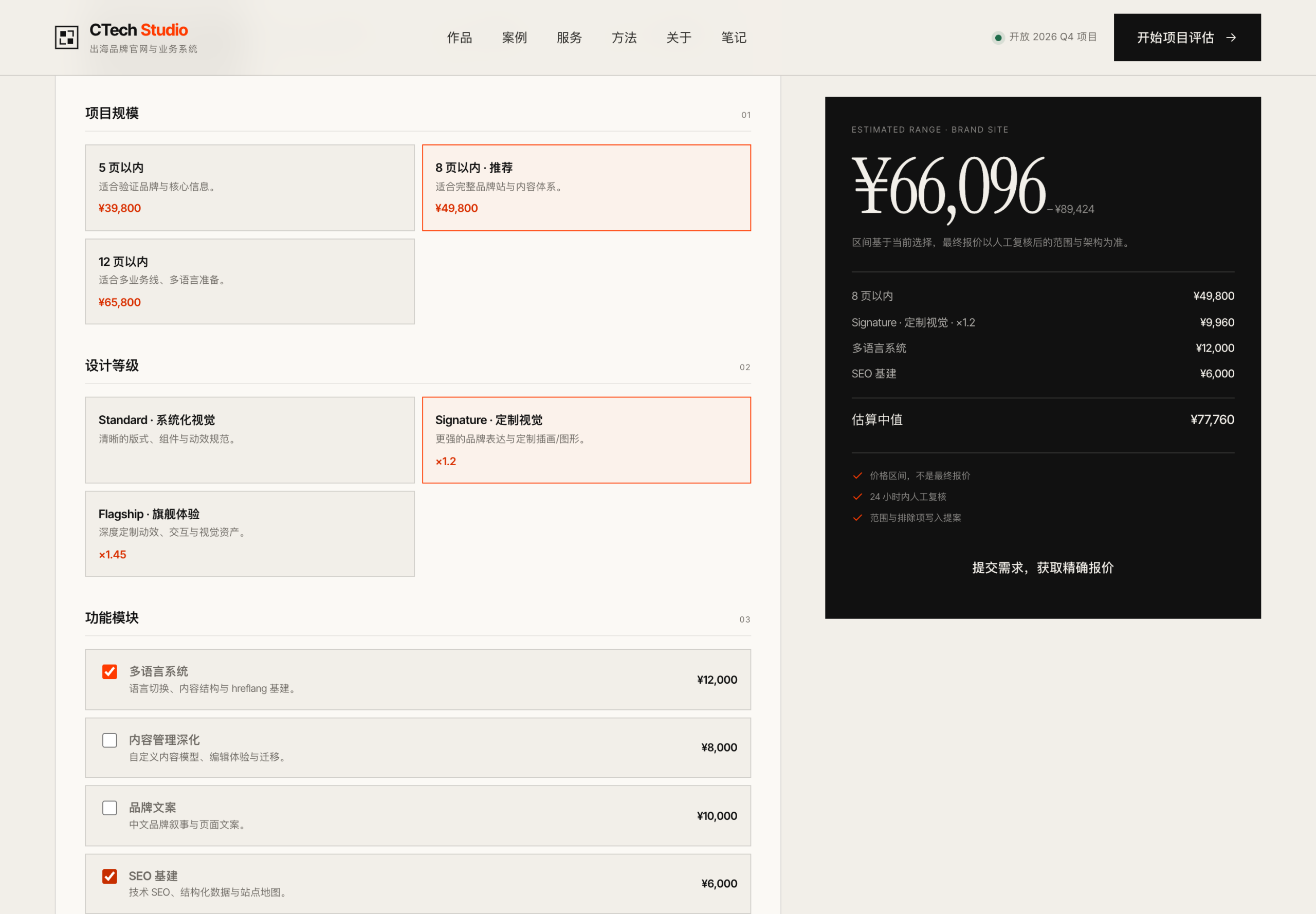
Task: Open the 方法 nav item
Action: pyautogui.click(x=624, y=38)
